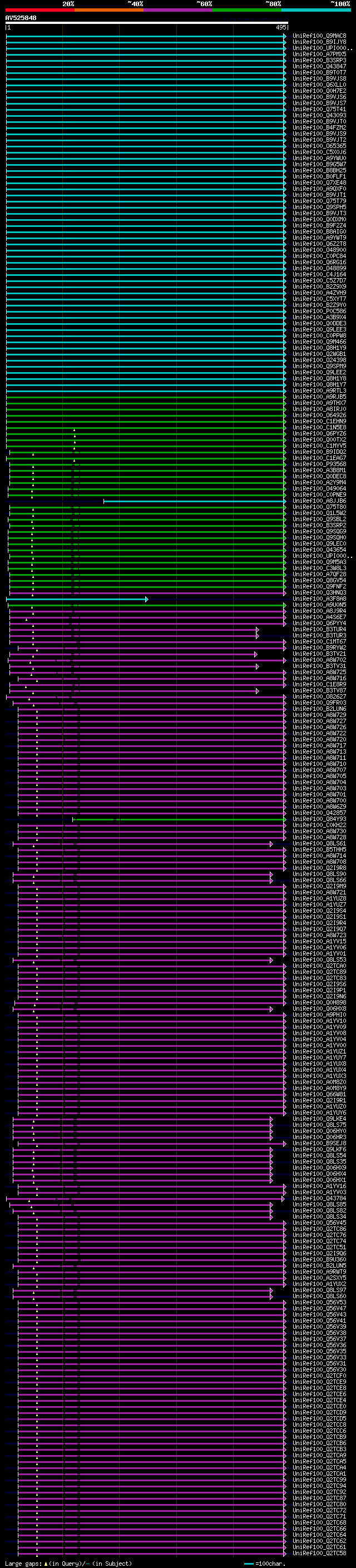Screen dimensions: 356x1568
Task: Open hit UniRef100_B3SRP3
Action: point(319,60)
